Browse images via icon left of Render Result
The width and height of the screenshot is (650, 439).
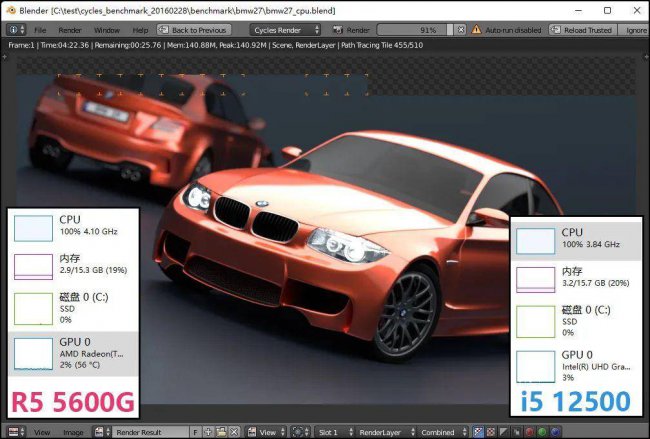click(102, 432)
